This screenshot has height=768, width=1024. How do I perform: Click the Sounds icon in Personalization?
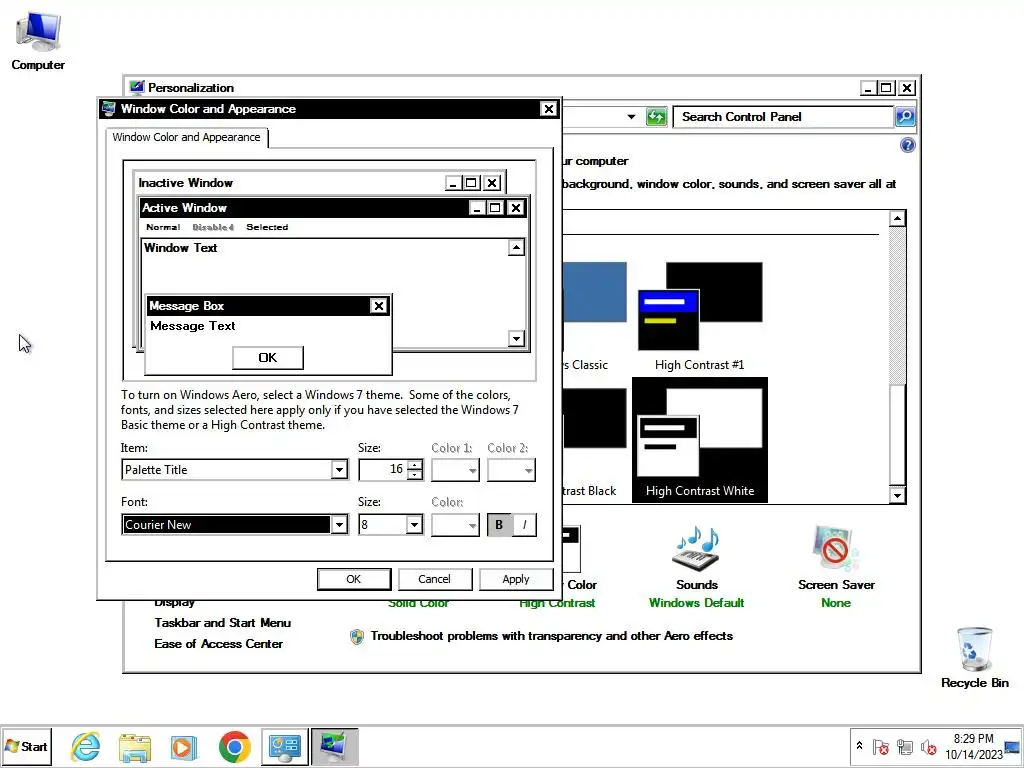696,549
